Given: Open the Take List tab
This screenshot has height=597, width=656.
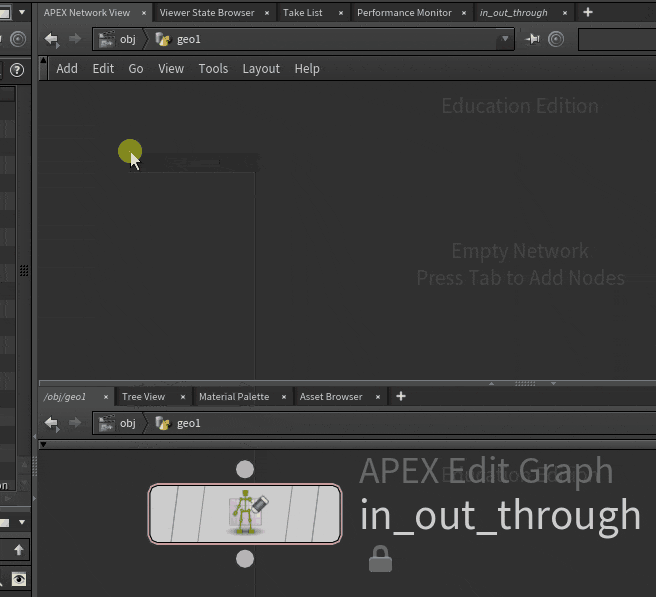Looking at the screenshot, I should click(x=302, y=13).
